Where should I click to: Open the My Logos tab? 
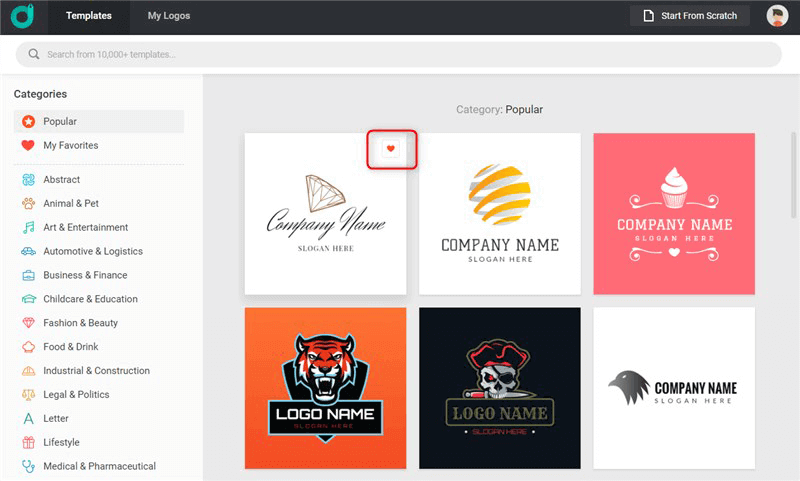click(x=169, y=16)
